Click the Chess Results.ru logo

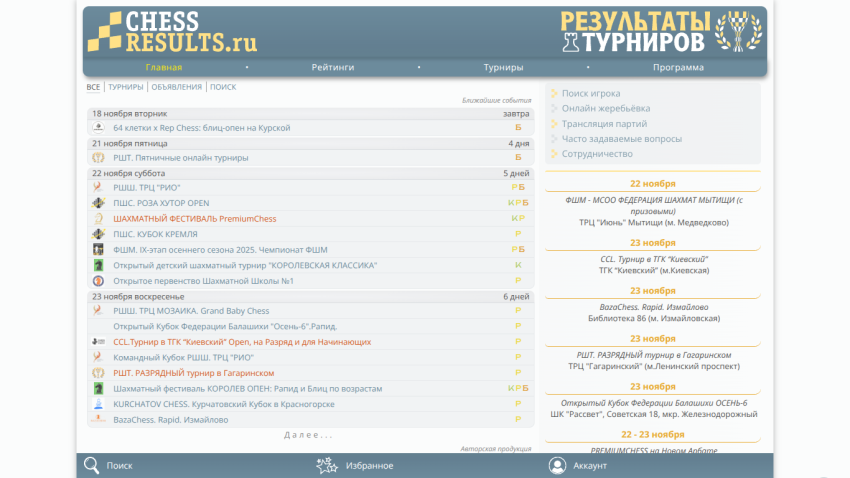tap(172, 32)
